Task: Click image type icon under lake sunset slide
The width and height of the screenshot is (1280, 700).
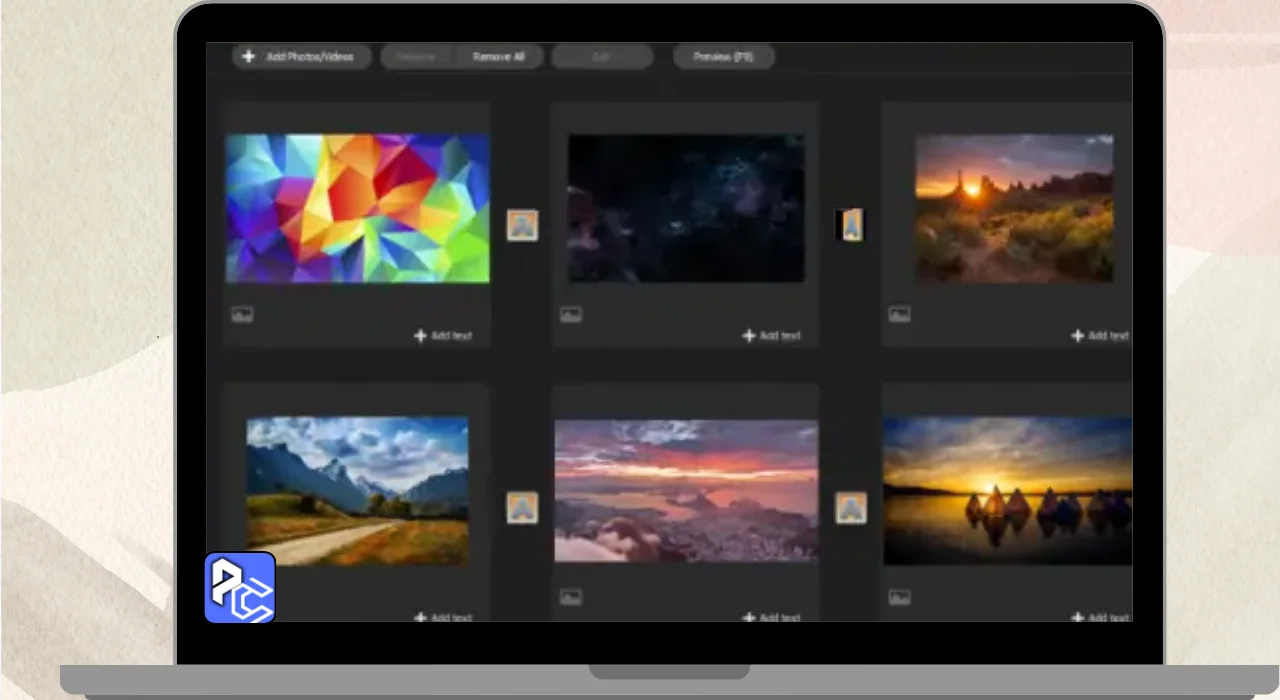Action: tap(899, 598)
